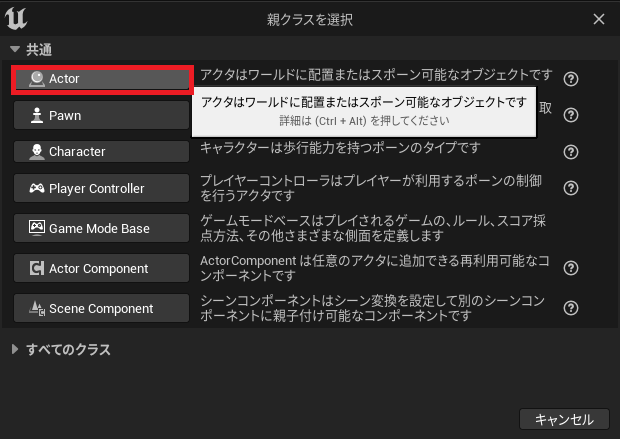This screenshot has height=439, width=620.
Task: Close the 親クラスを選択 dialog
Action: pyautogui.click(x=599, y=19)
